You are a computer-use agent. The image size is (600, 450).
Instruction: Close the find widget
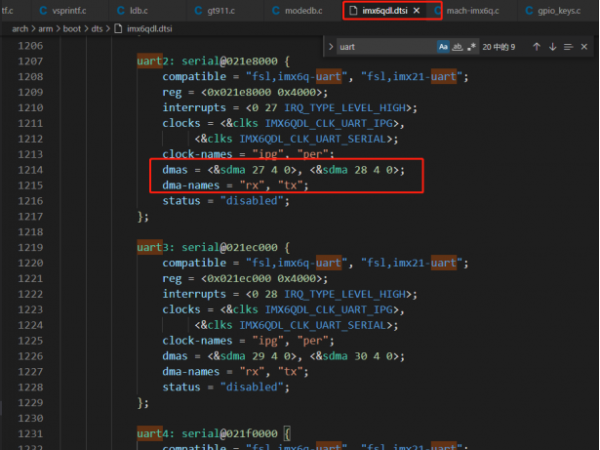pyautogui.click(x=585, y=46)
